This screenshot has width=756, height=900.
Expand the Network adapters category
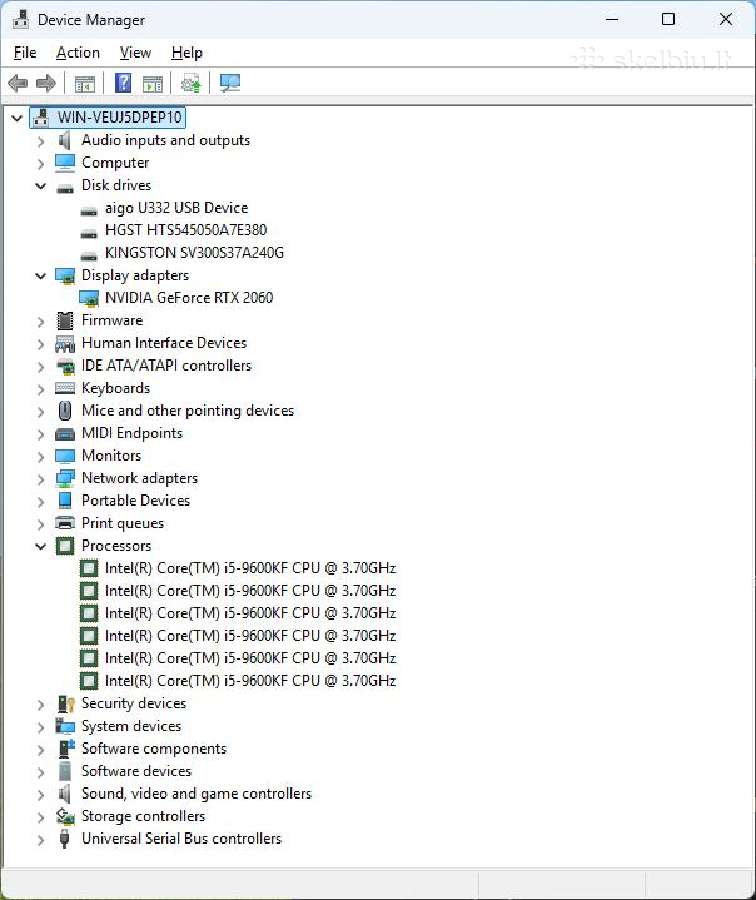pos(41,479)
